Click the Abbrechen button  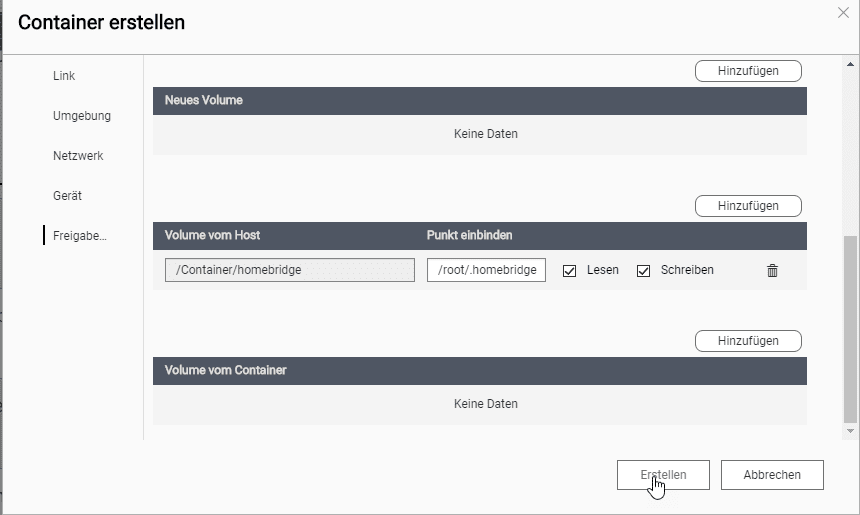(772, 475)
